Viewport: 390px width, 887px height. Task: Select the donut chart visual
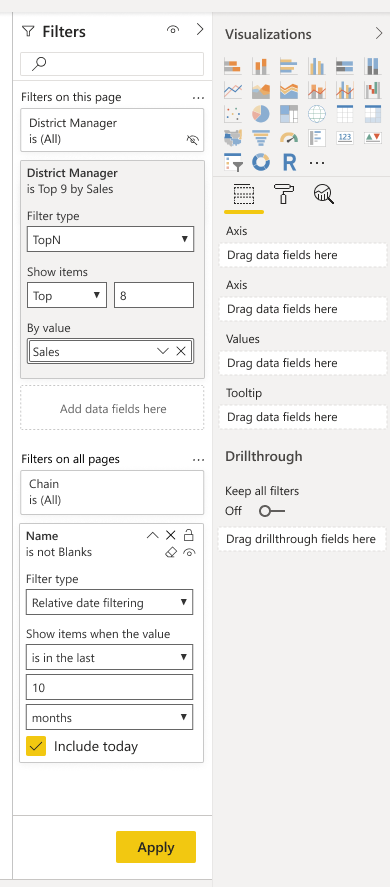260,162
